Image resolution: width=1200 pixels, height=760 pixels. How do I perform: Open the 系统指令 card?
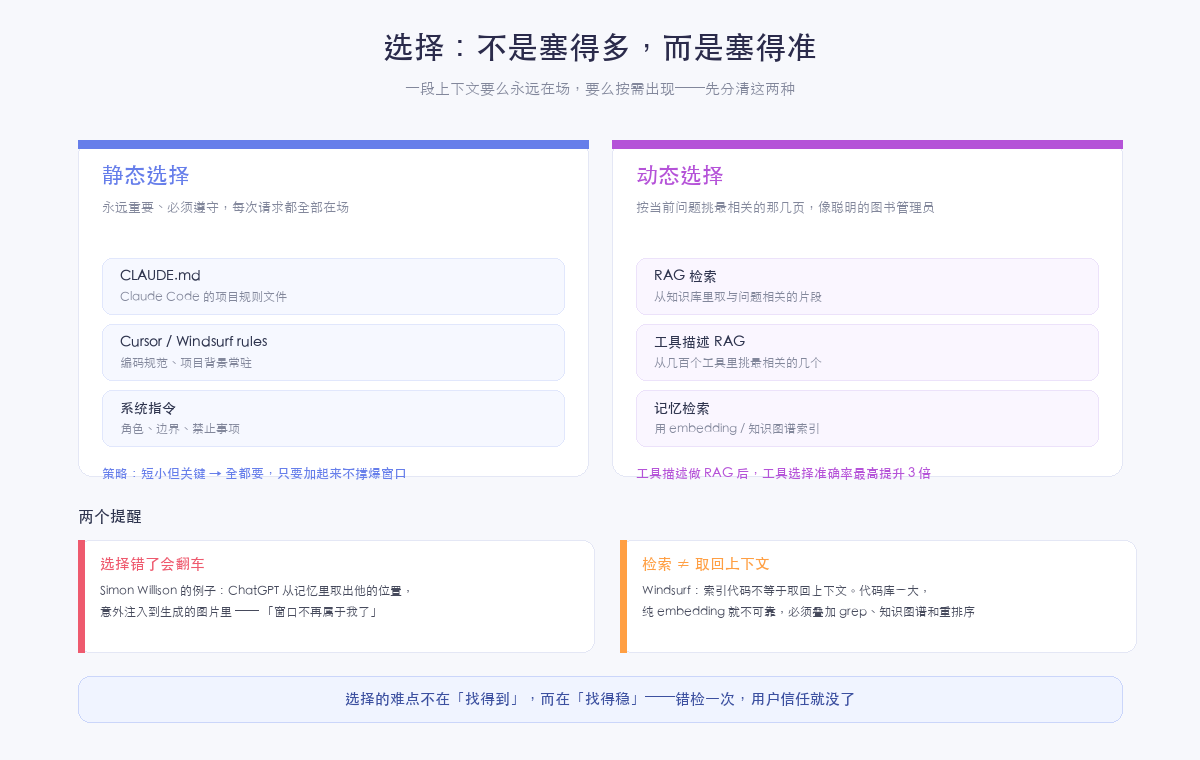coord(333,418)
